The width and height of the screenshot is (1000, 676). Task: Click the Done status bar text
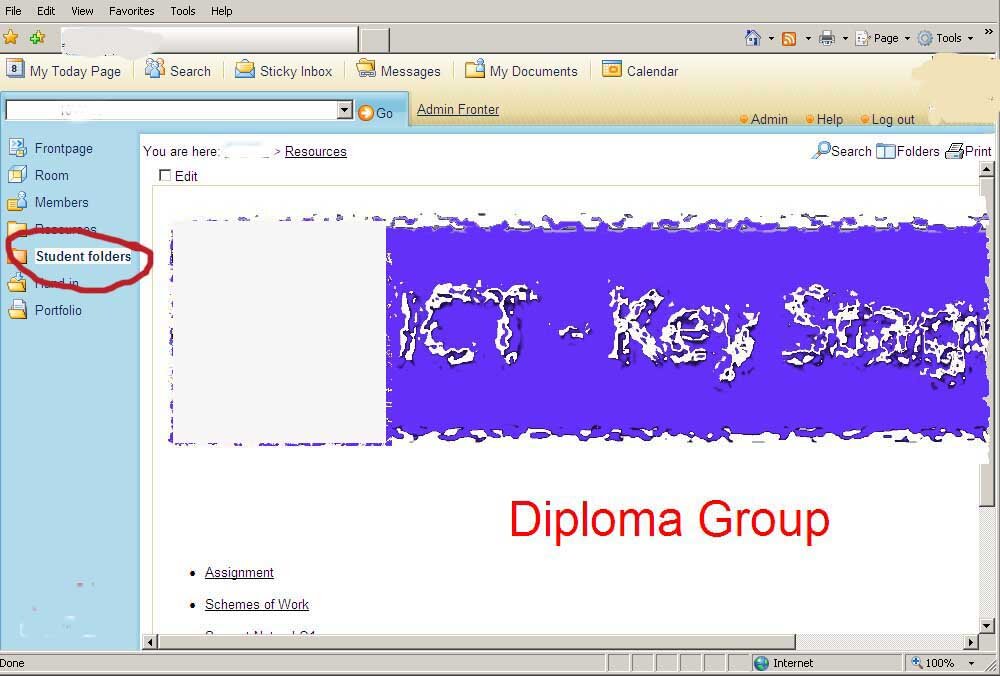[x=13, y=663]
